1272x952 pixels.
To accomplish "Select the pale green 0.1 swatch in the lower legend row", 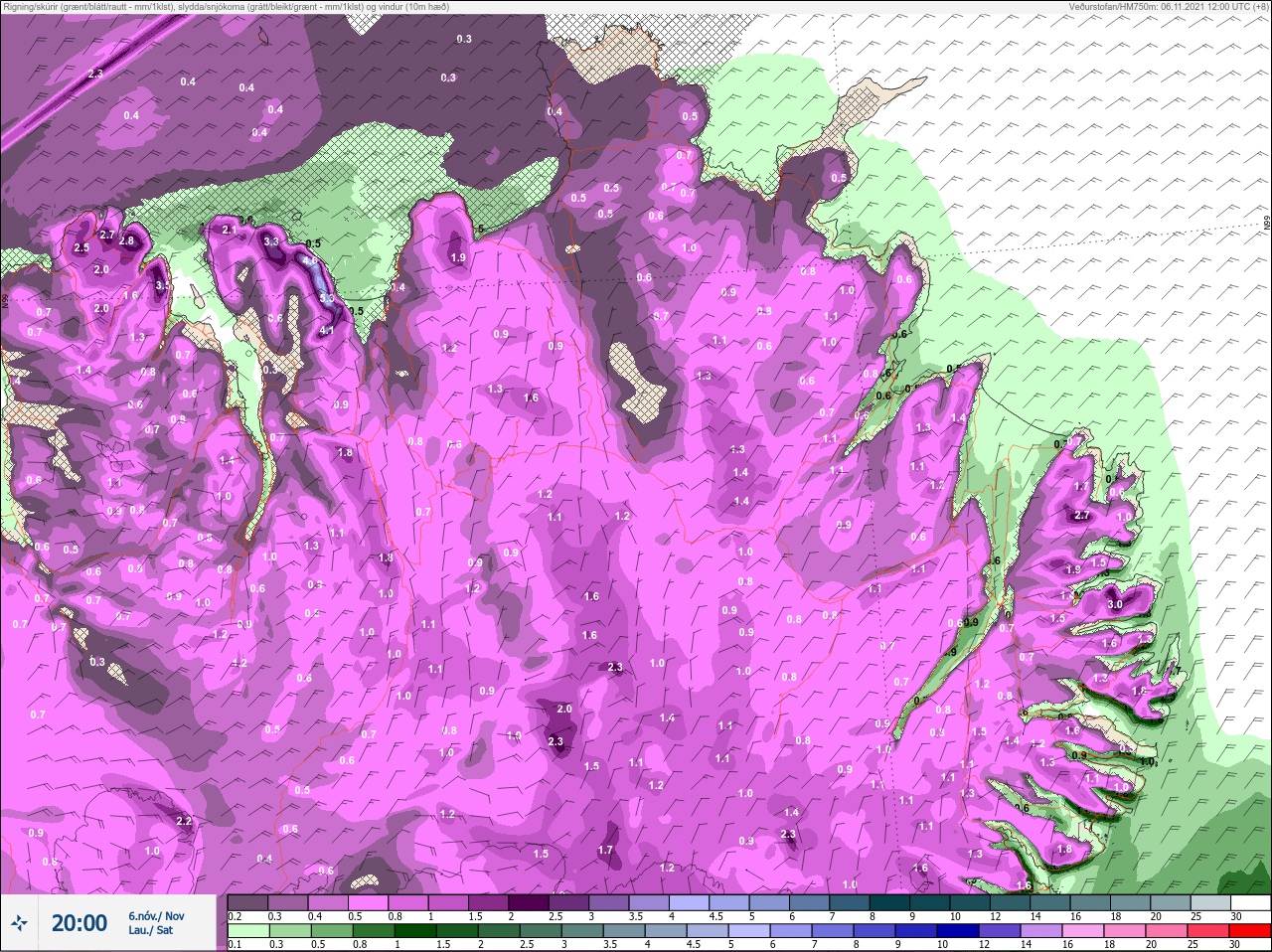I will point(247,930).
